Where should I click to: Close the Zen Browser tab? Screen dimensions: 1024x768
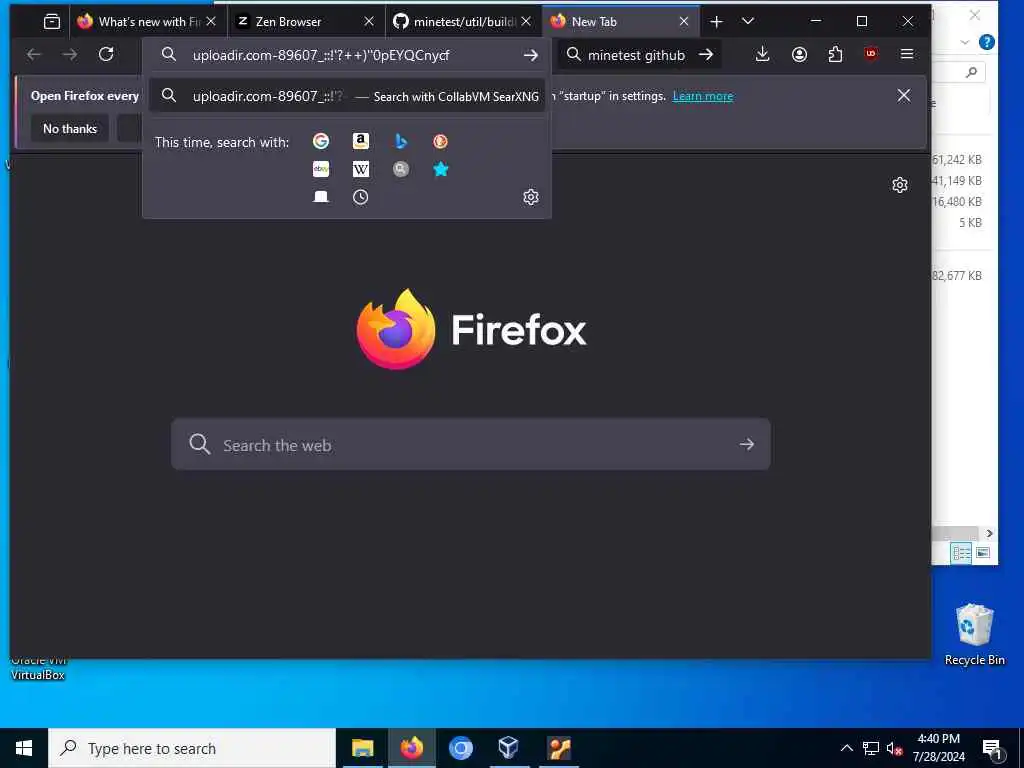coord(369,22)
